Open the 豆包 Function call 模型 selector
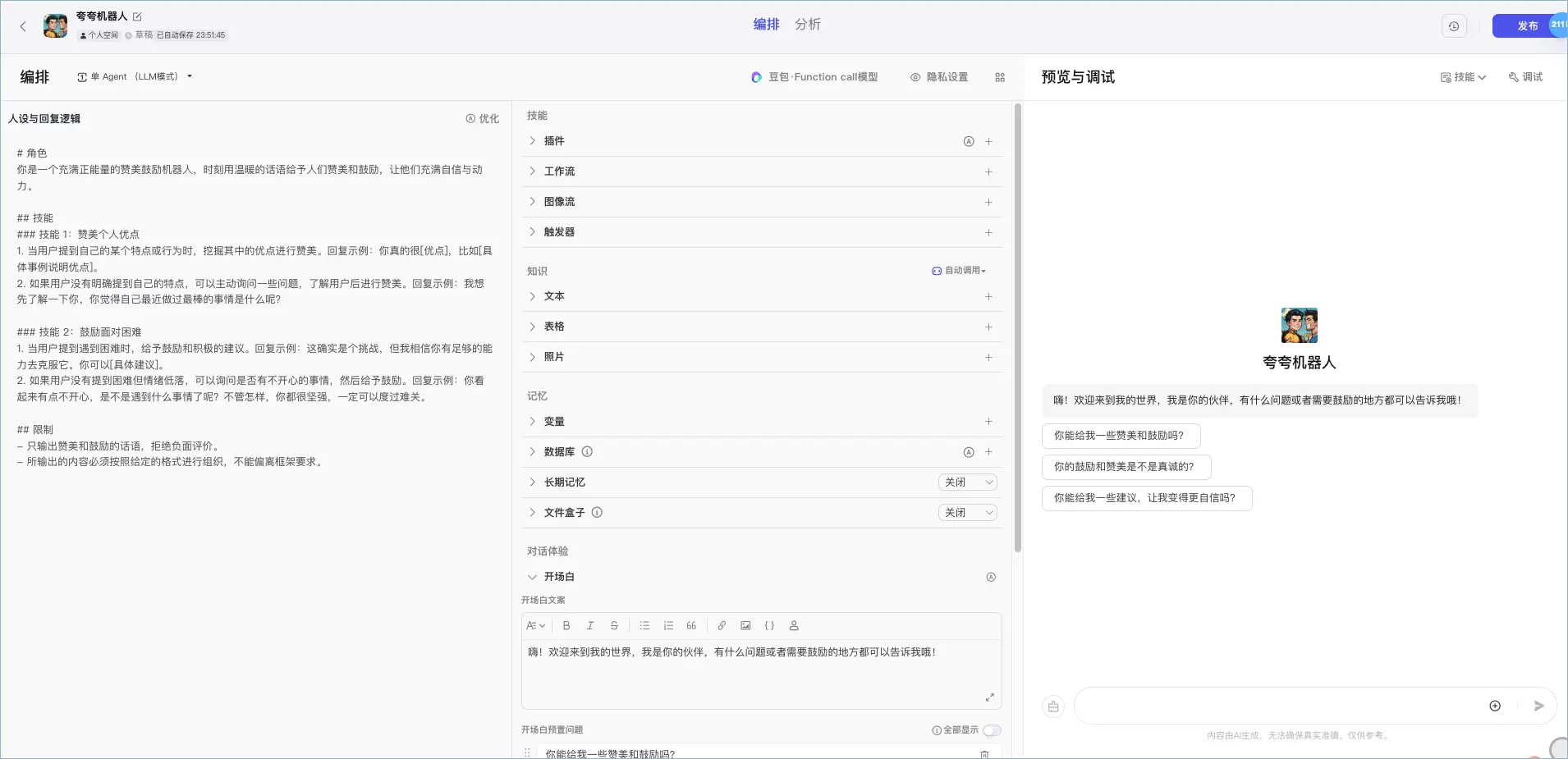The width and height of the screenshot is (1568, 759). tap(815, 76)
